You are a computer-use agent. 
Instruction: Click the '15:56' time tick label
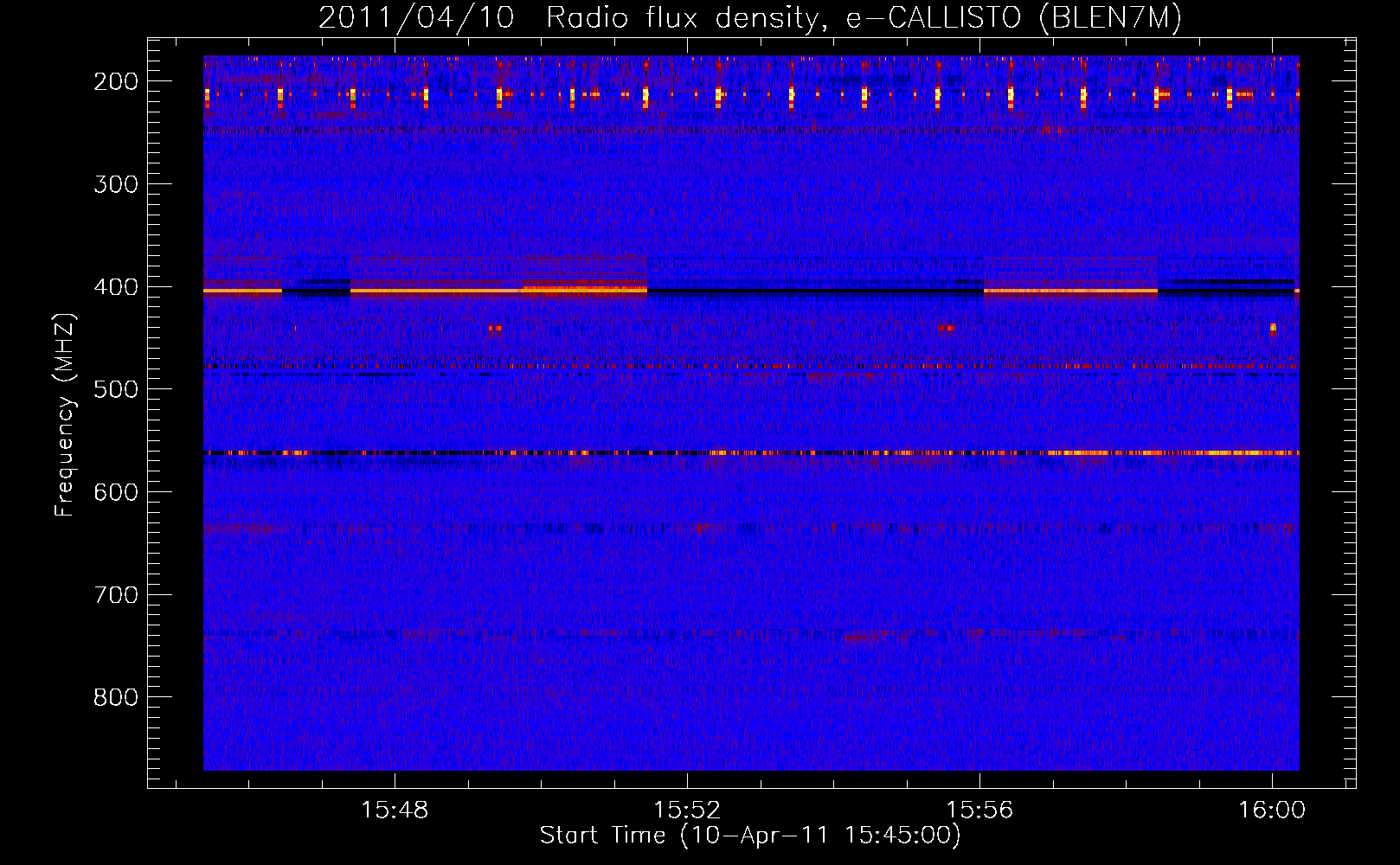coord(979,811)
